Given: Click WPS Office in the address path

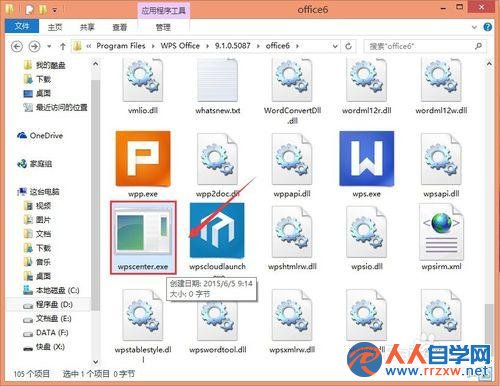Looking at the screenshot, I should 180,46.
